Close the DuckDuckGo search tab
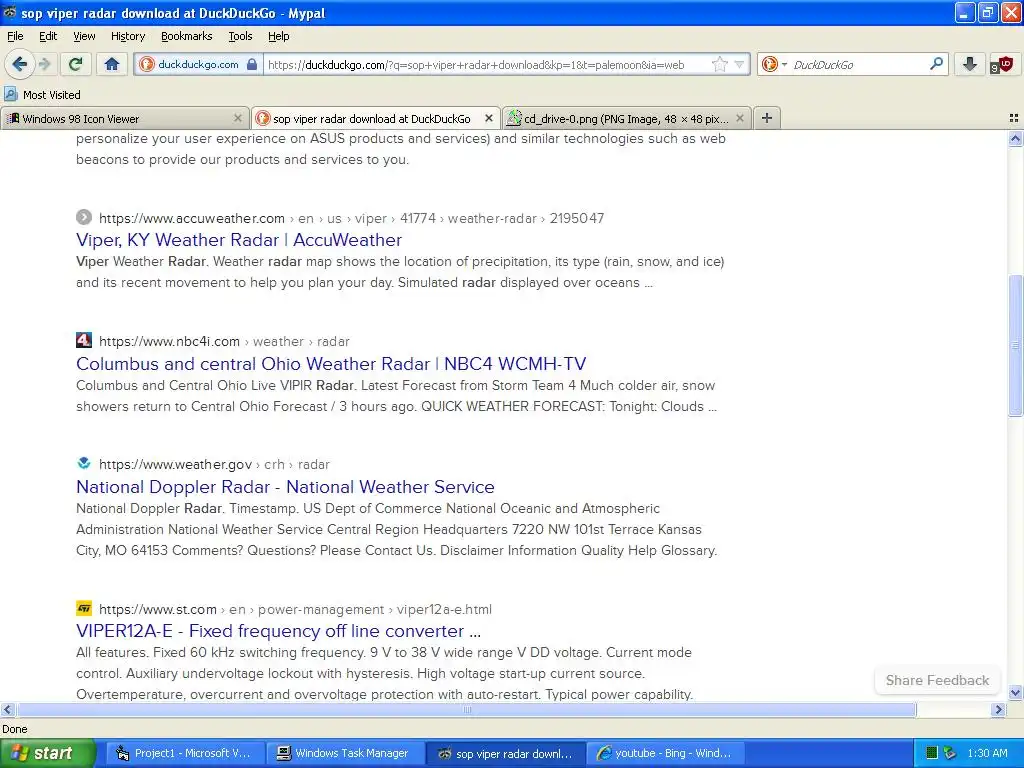The height and width of the screenshot is (768, 1024). (x=488, y=118)
